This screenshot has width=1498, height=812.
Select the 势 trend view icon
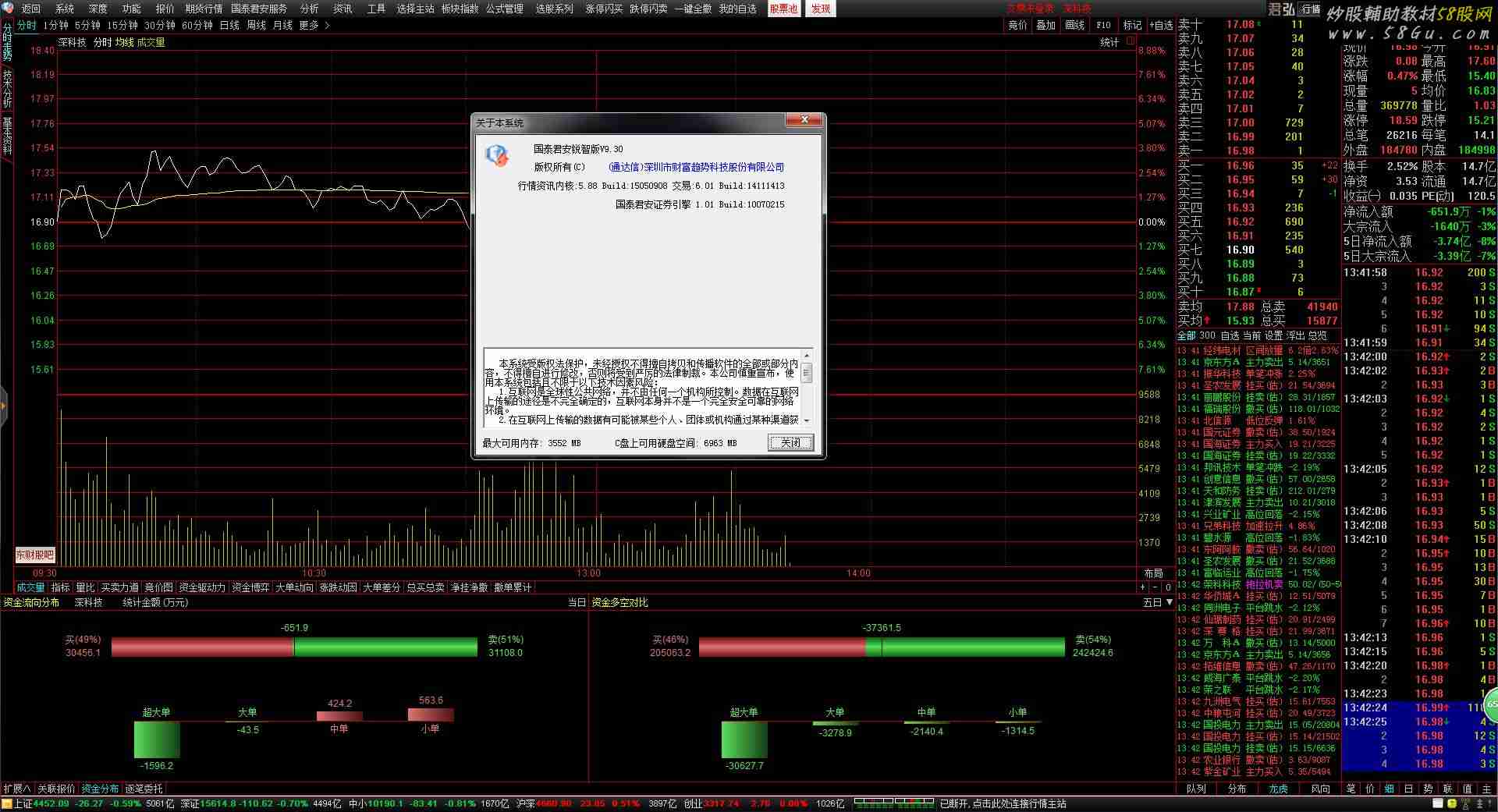coord(1428,789)
